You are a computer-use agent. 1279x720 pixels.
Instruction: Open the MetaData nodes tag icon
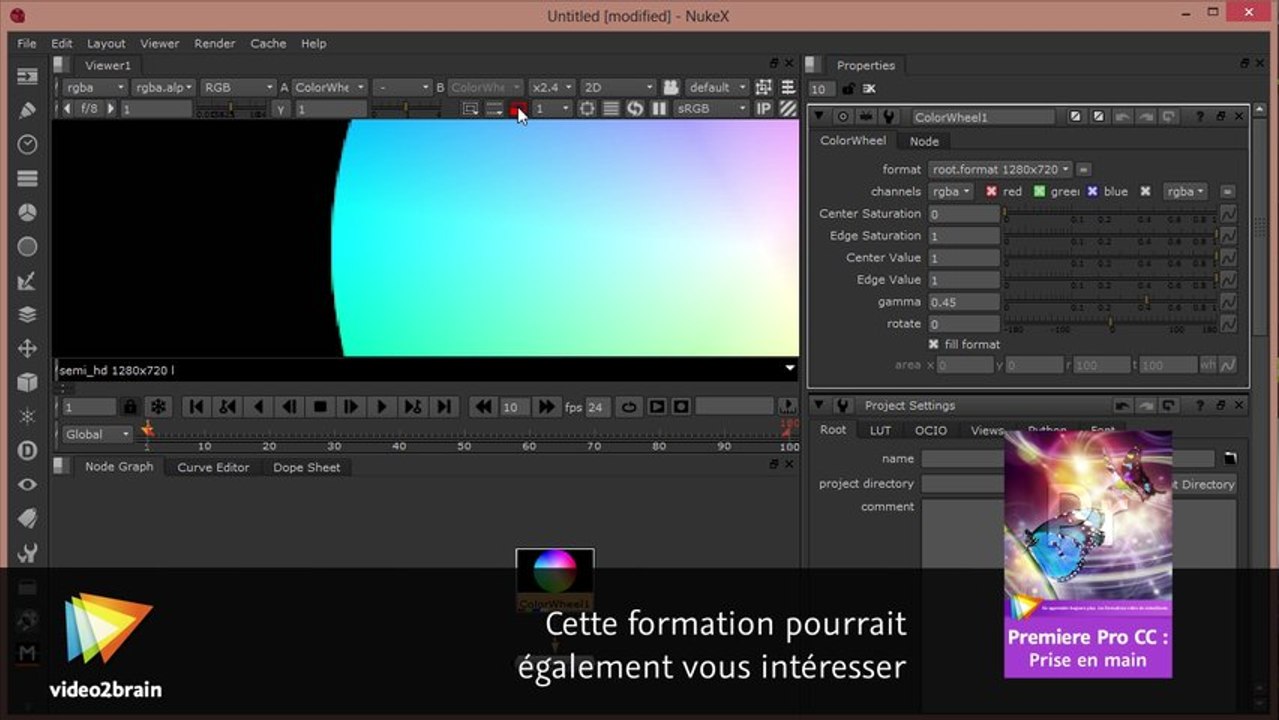[x=27, y=518]
